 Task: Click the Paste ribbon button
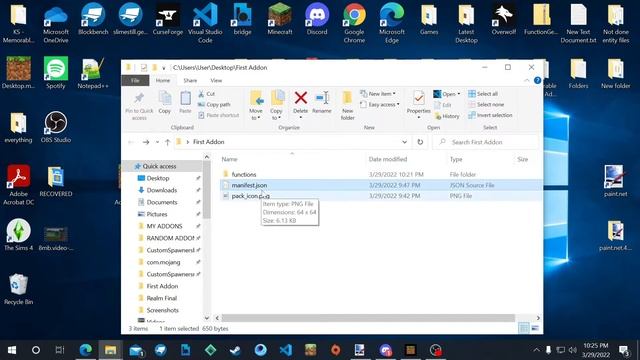185,102
